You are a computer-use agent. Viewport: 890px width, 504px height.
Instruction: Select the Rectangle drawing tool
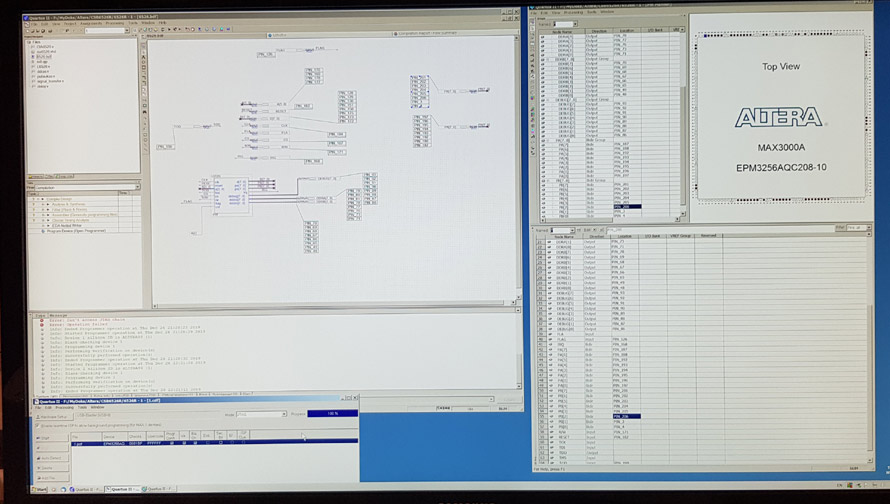[x=144, y=135]
